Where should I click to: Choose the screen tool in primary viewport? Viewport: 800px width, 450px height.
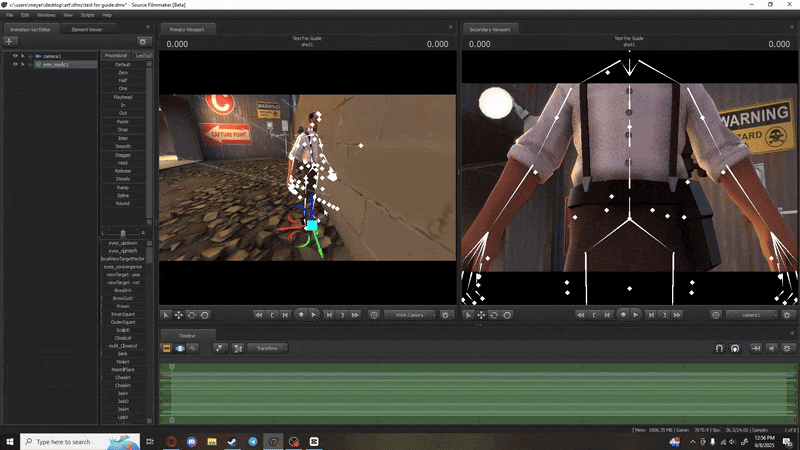point(205,315)
